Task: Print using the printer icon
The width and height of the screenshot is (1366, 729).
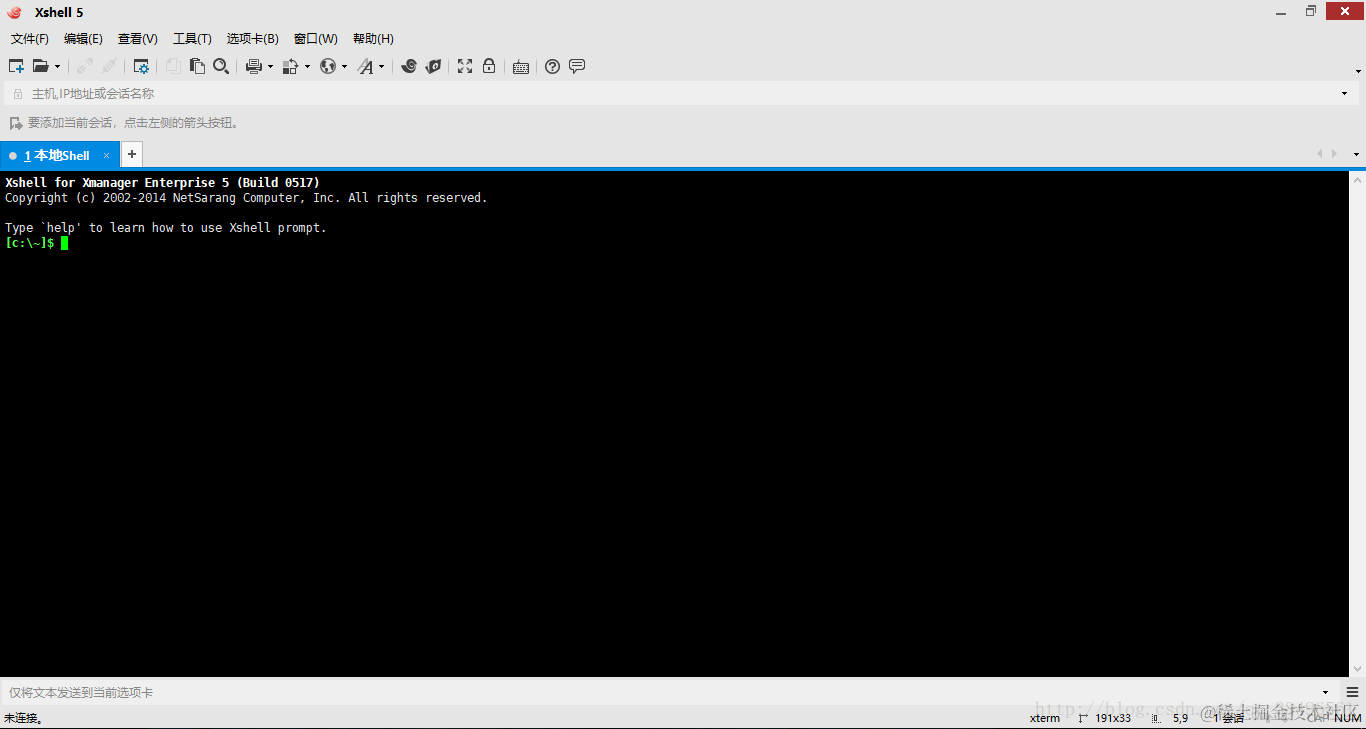Action: [x=253, y=66]
